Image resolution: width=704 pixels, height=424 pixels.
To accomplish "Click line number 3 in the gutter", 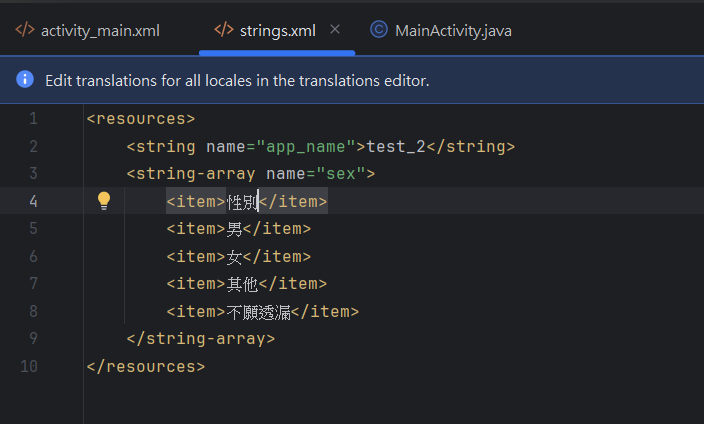I will pyautogui.click(x=34, y=174).
